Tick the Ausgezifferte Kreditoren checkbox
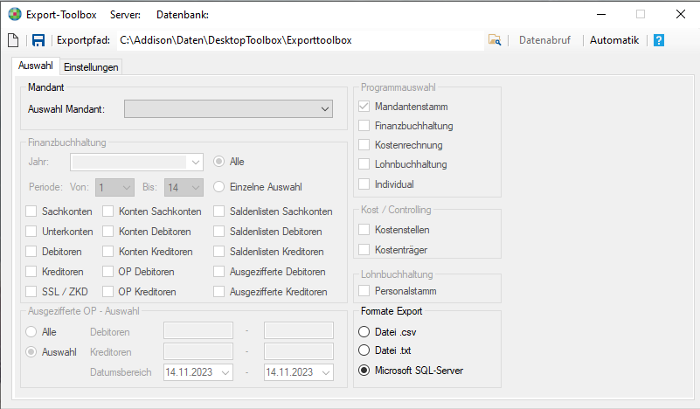This screenshot has height=409, width=700. pos(219,292)
